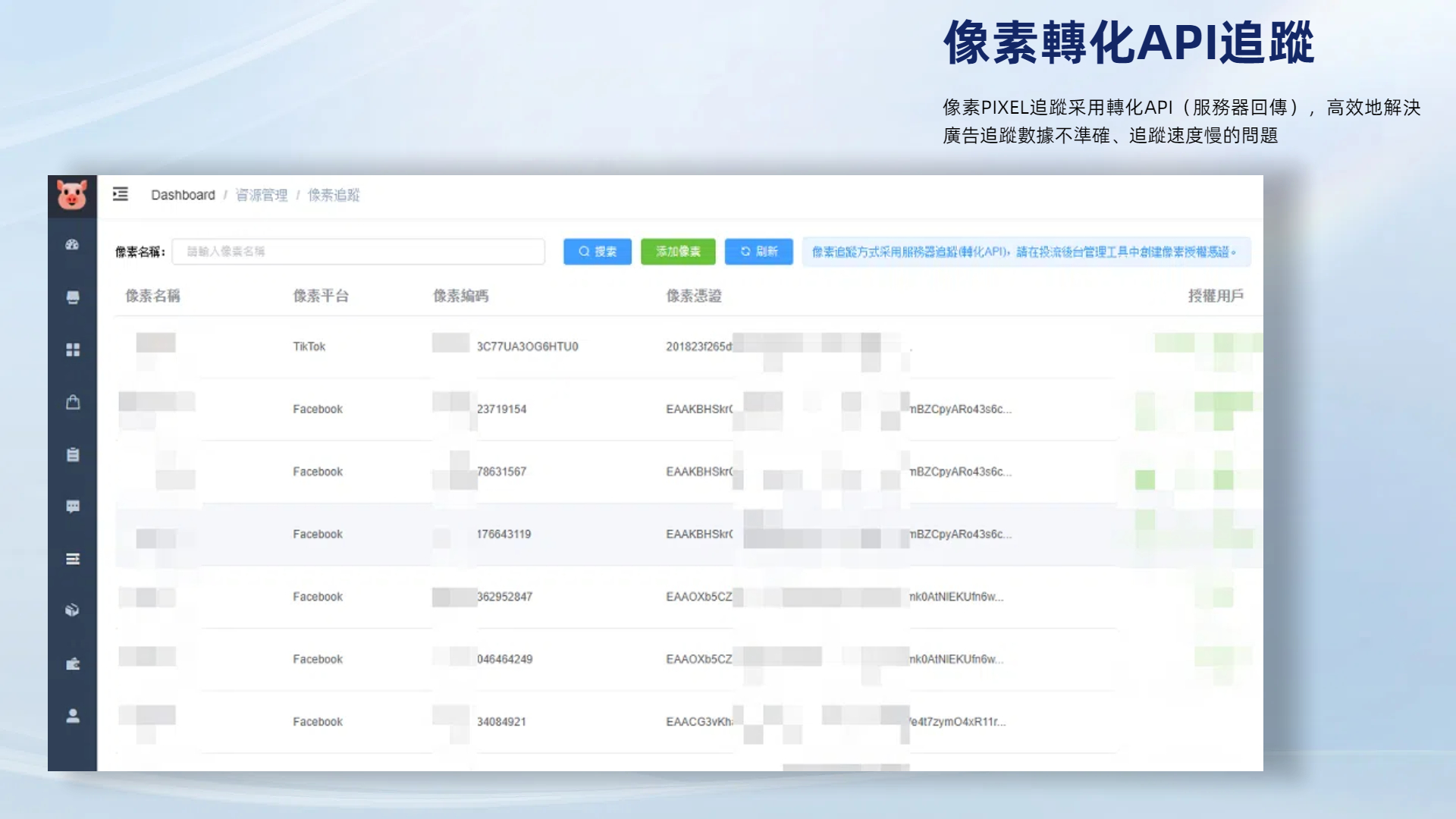Screen dimensions: 1456x819
Task: Click the green 添加像素 button
Action: [678, 252]
